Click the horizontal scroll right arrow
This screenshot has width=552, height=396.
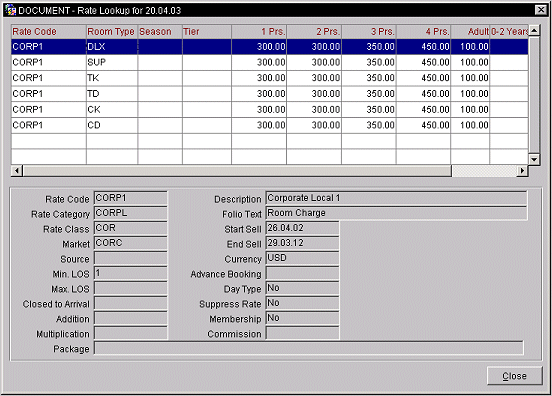[522, 171]
